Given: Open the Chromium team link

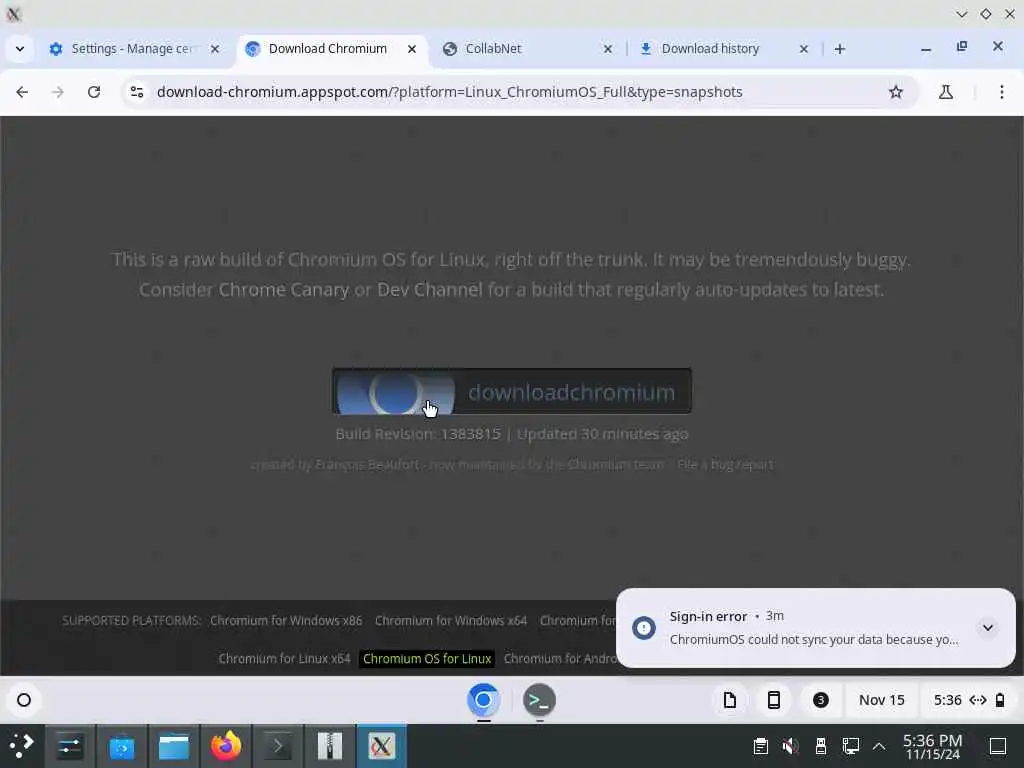Looking at the screenshot, I should coord(616,465).
